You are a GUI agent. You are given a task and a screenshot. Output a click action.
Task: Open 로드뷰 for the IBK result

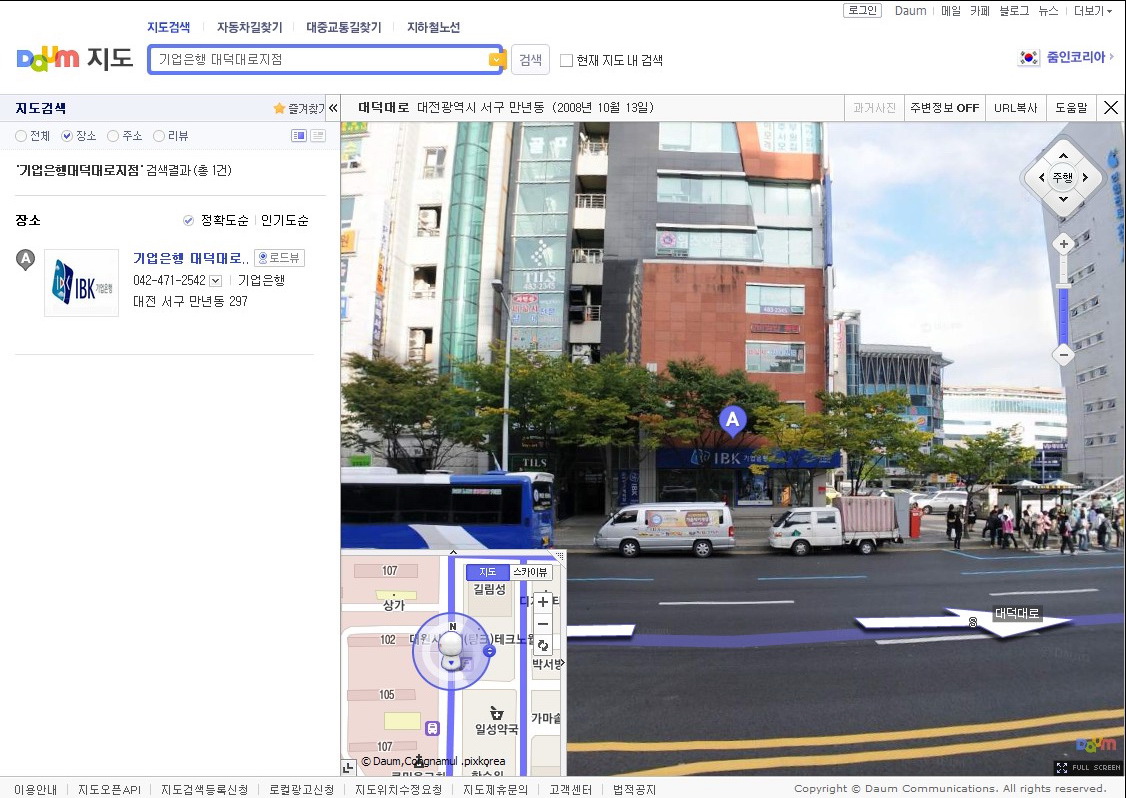click(x=279, y=258)
